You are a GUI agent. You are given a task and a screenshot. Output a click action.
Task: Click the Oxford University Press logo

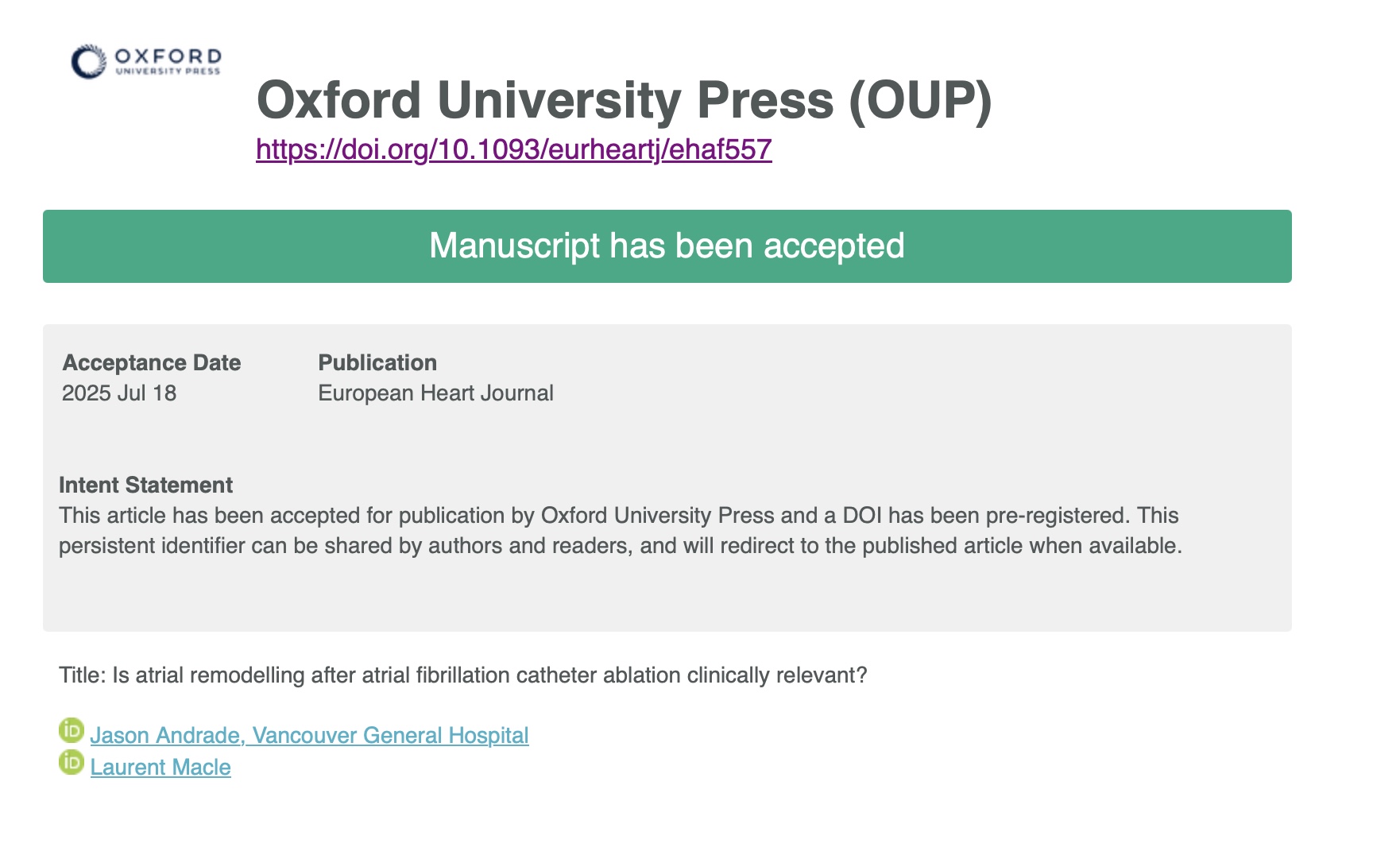(146, 61)
